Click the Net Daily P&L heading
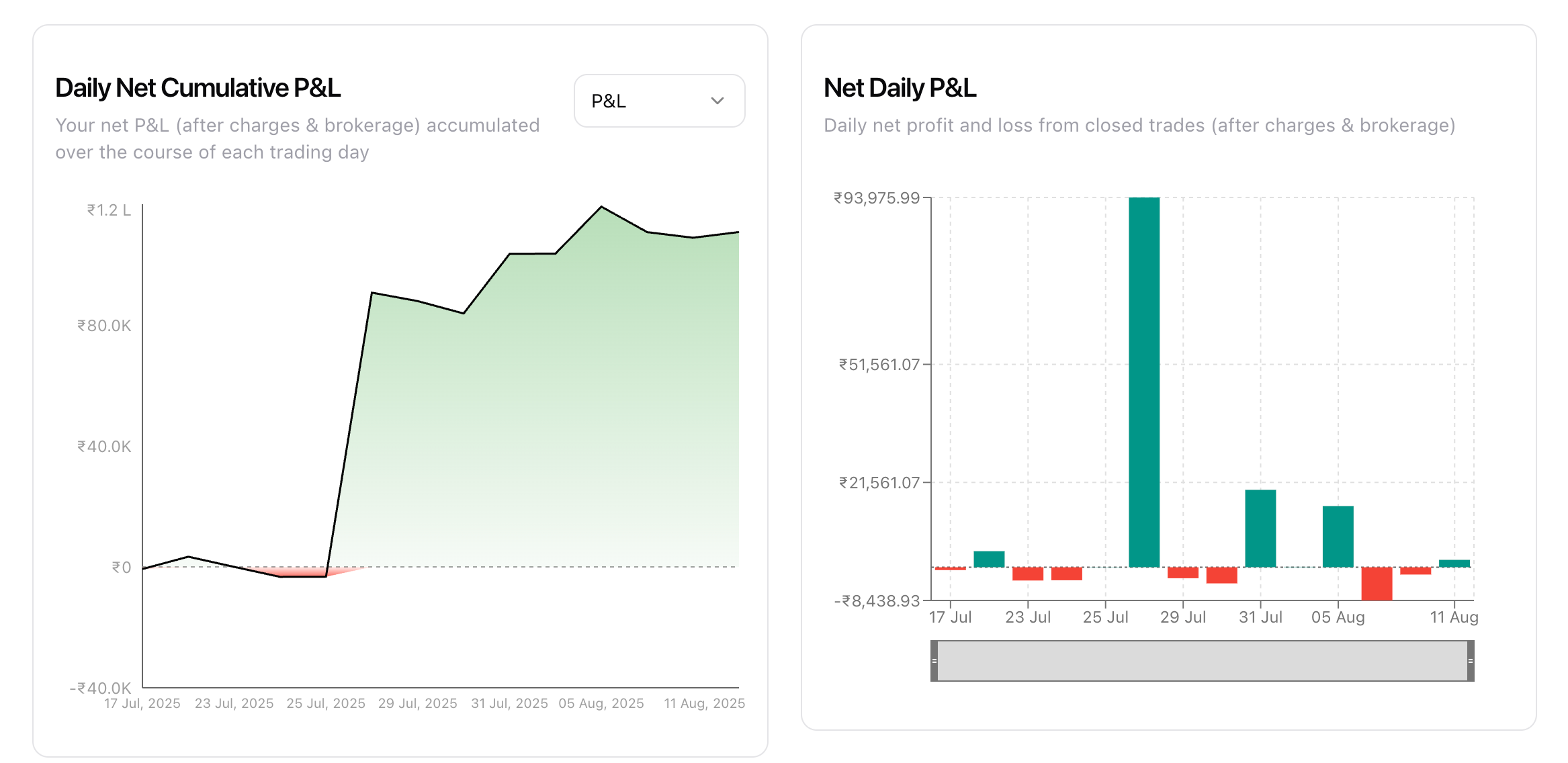The width and height of the screenshot is (1568, 763). tap(899, 88)
